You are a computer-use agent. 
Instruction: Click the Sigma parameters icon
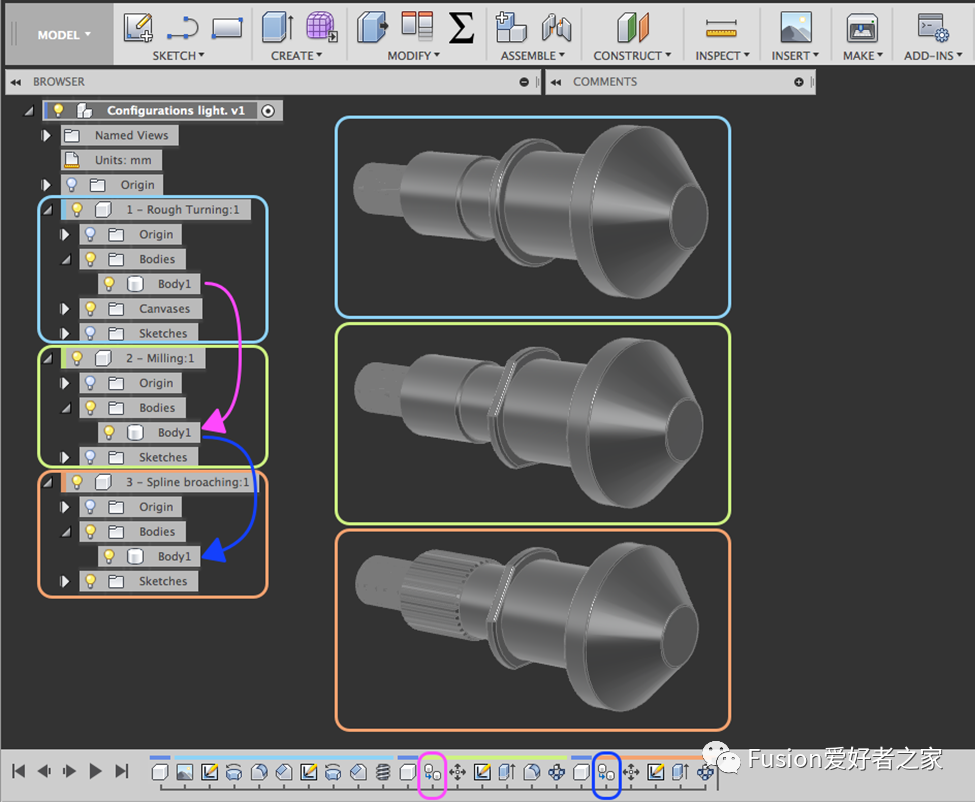[x=461, y=27]
